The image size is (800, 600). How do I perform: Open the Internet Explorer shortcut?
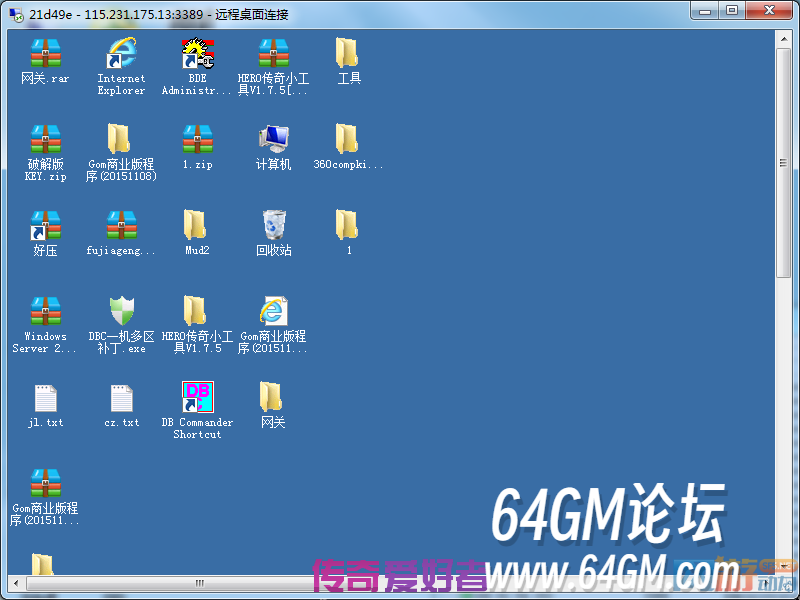pos(121,53)
